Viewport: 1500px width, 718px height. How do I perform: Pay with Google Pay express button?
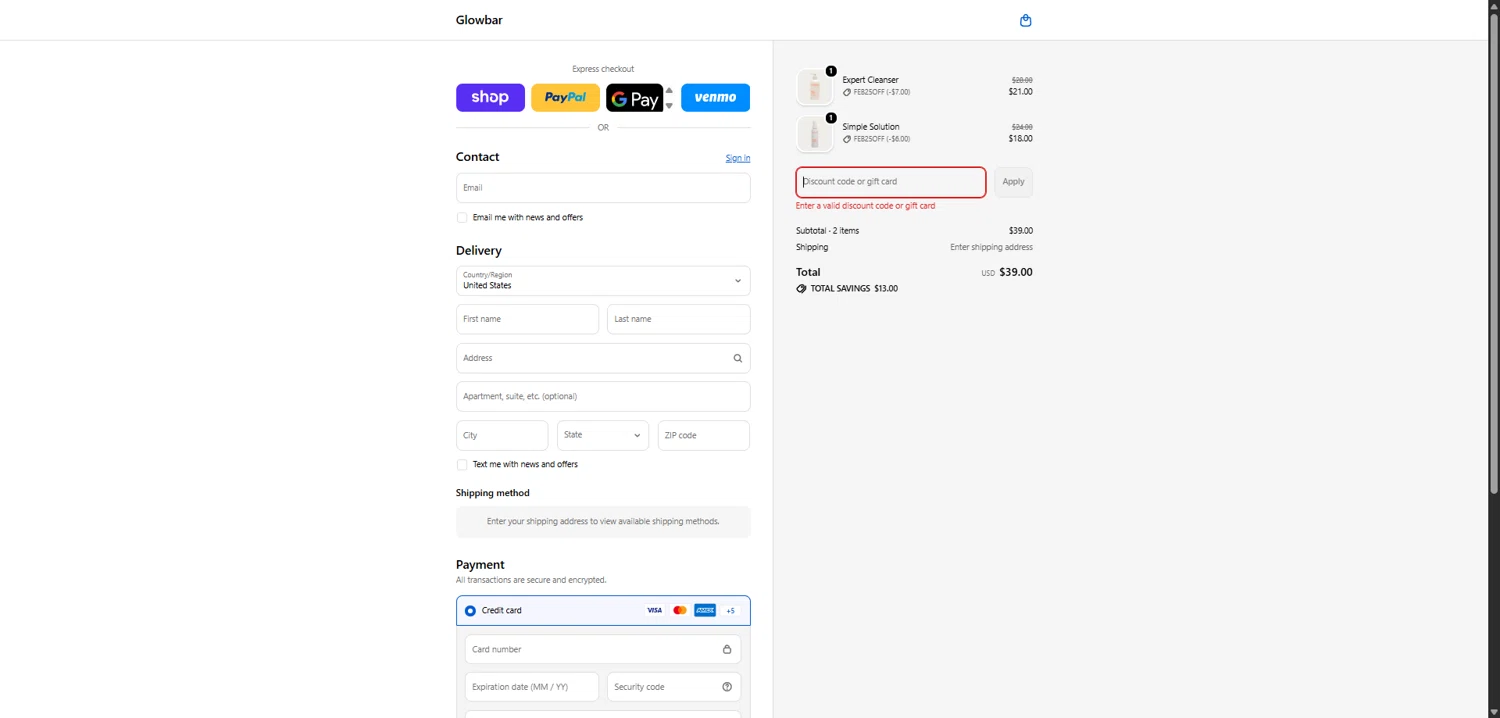point(634,97)
